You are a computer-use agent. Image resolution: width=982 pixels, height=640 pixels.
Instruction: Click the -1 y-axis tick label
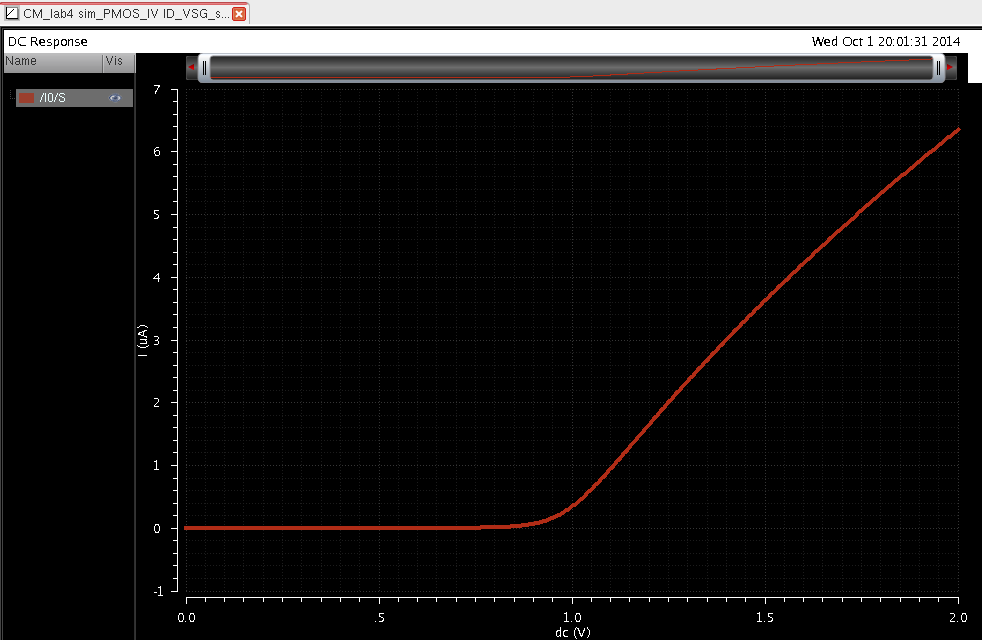(x=157, y=591)
